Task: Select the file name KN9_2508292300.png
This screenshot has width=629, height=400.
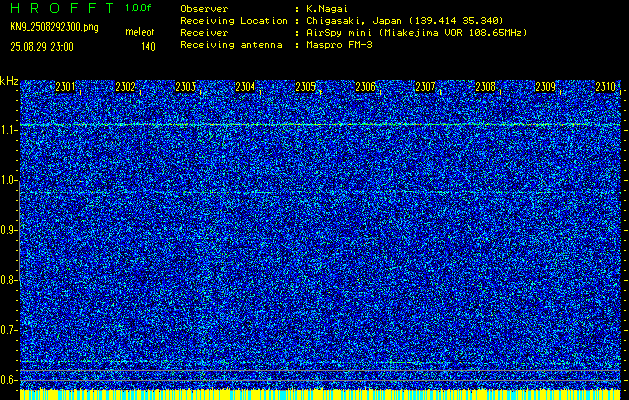Action: click(54, 27)
